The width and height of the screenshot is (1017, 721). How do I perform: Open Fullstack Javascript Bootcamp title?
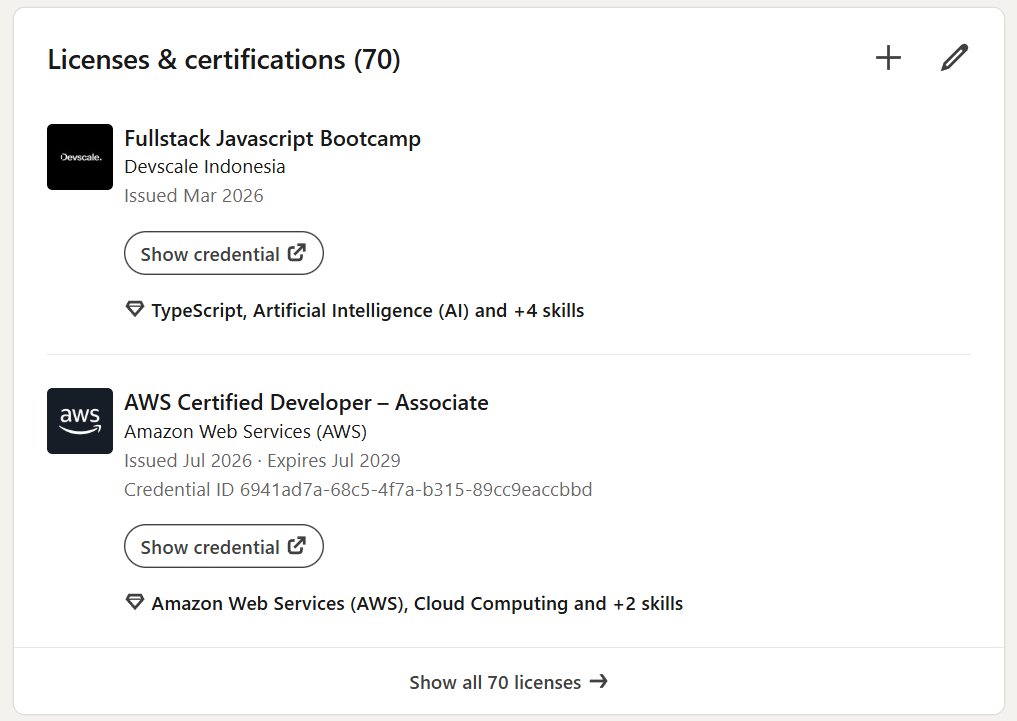tap(272, 139)
